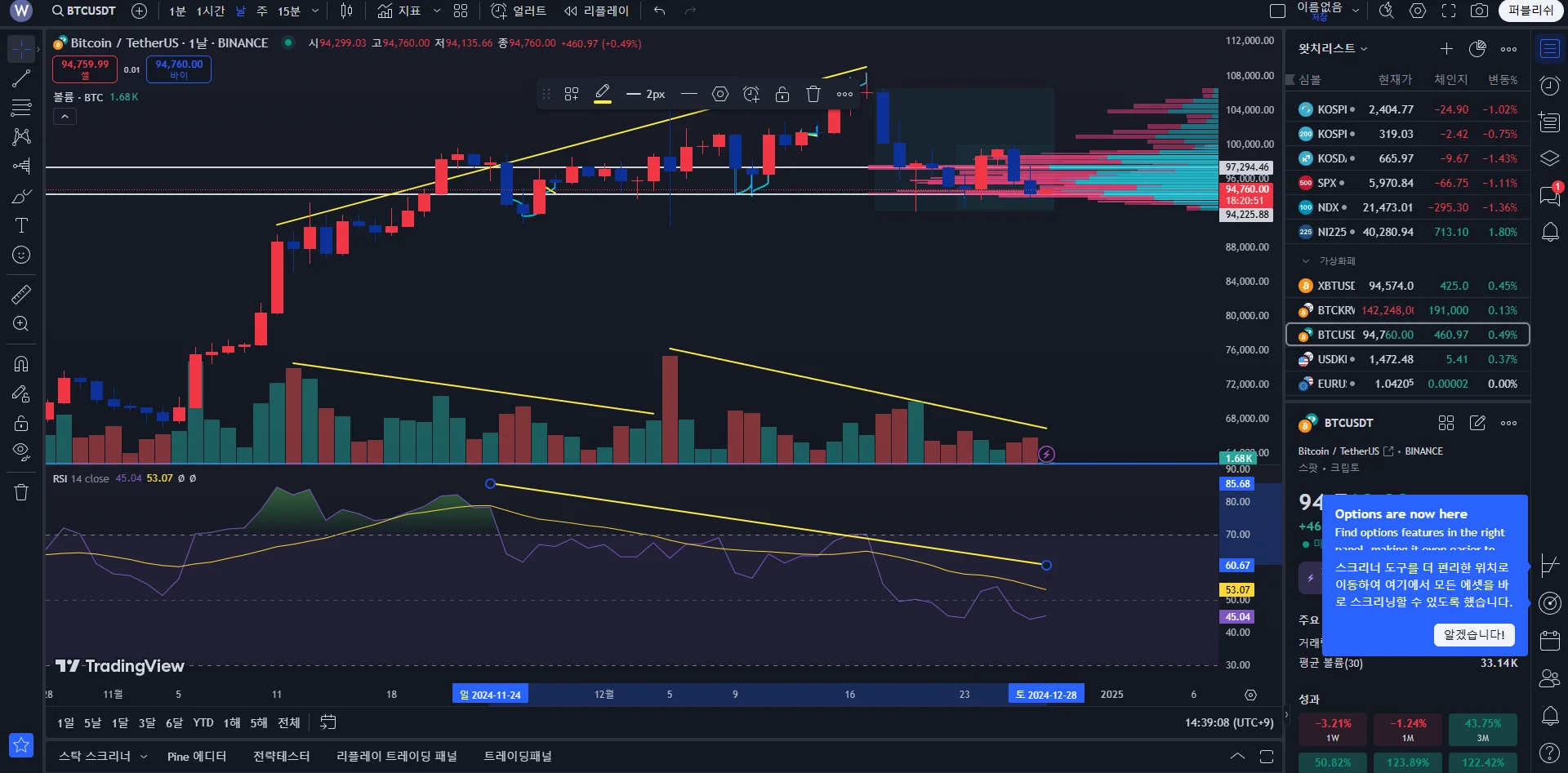
Task: Expand the 이름없음 layout dropdown
Action: (1356, 11)
